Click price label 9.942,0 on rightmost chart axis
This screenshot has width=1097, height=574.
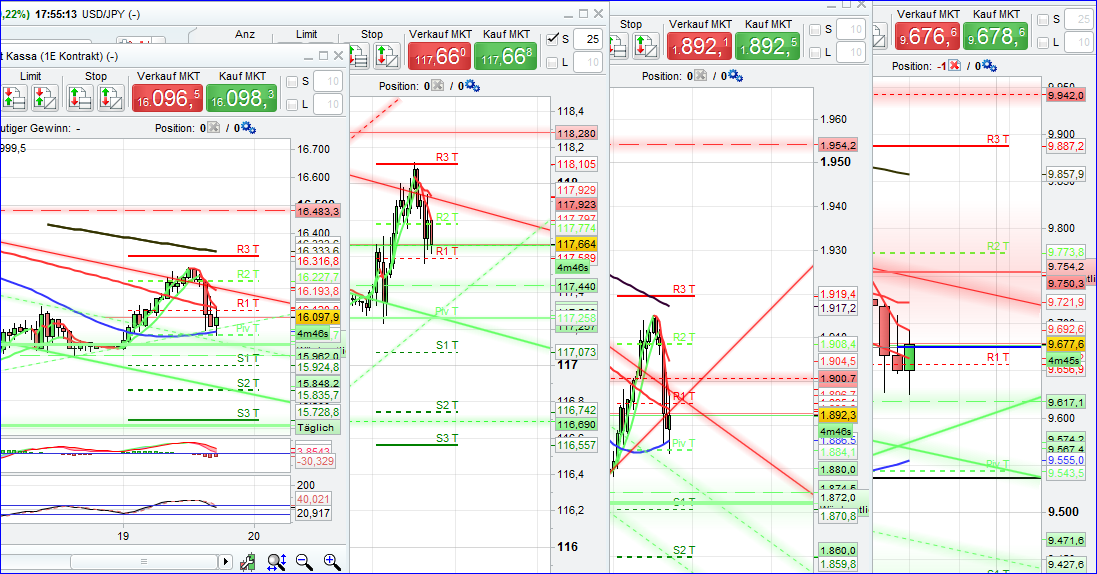[x=1066, y=95]
